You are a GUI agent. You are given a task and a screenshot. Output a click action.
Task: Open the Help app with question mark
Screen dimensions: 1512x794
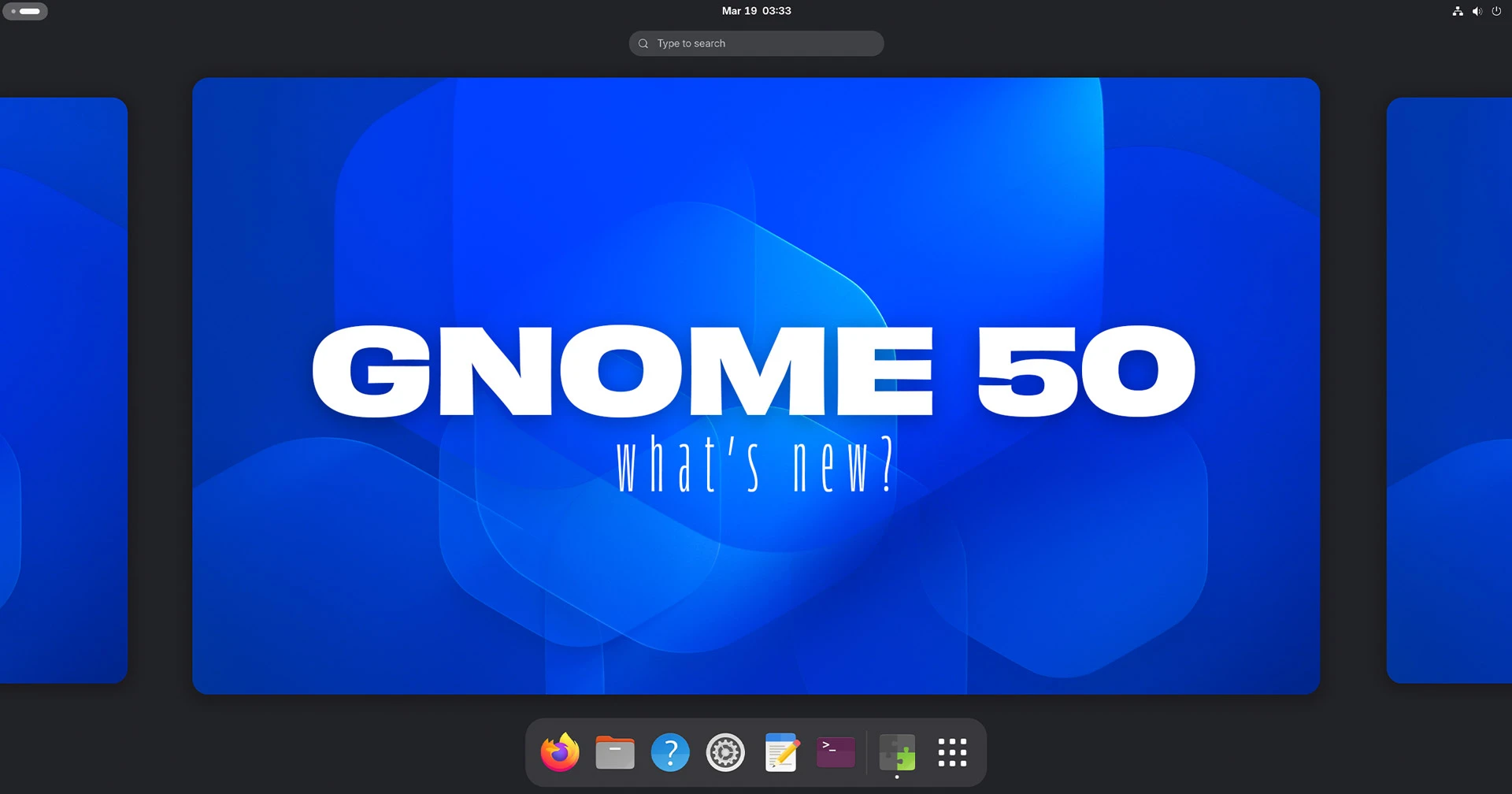pos(670,753)
